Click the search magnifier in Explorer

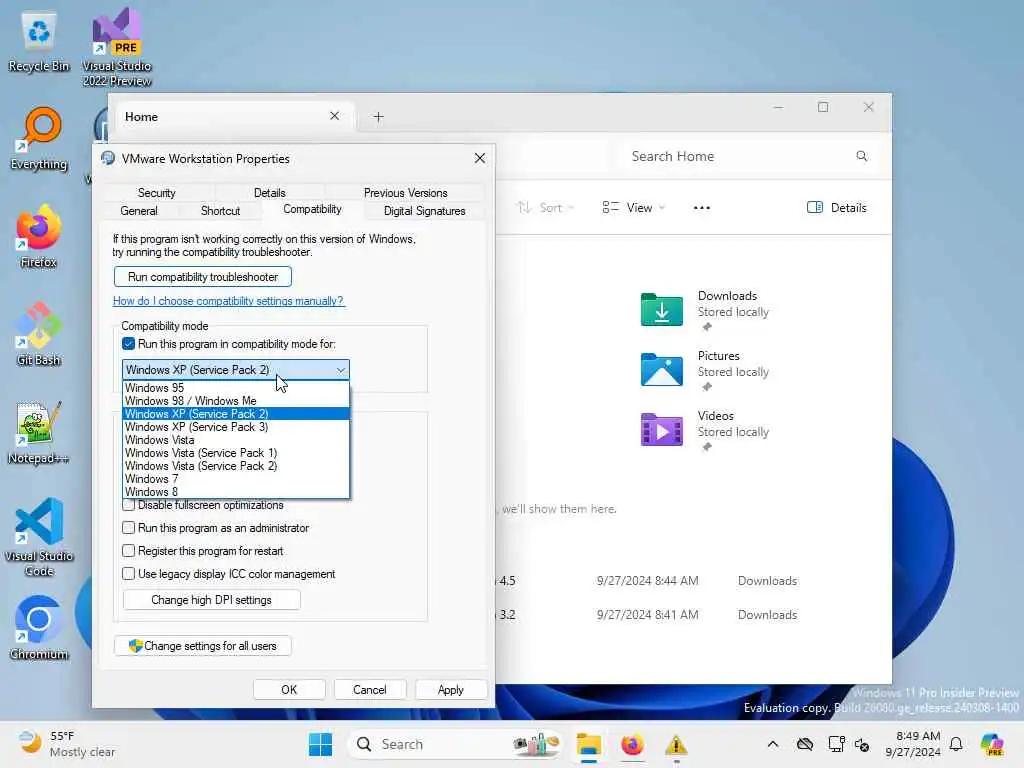point(861,156)
